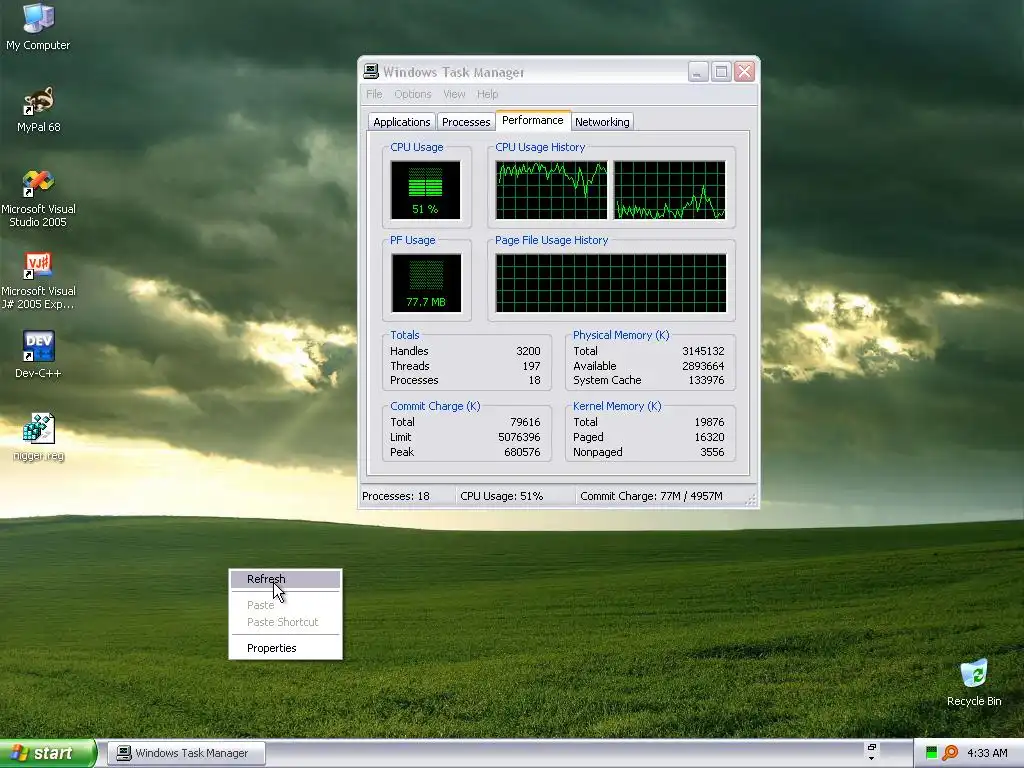Screen dimensions: 1024x768
Task: Switch to the Applications tab
Action: 402,122
